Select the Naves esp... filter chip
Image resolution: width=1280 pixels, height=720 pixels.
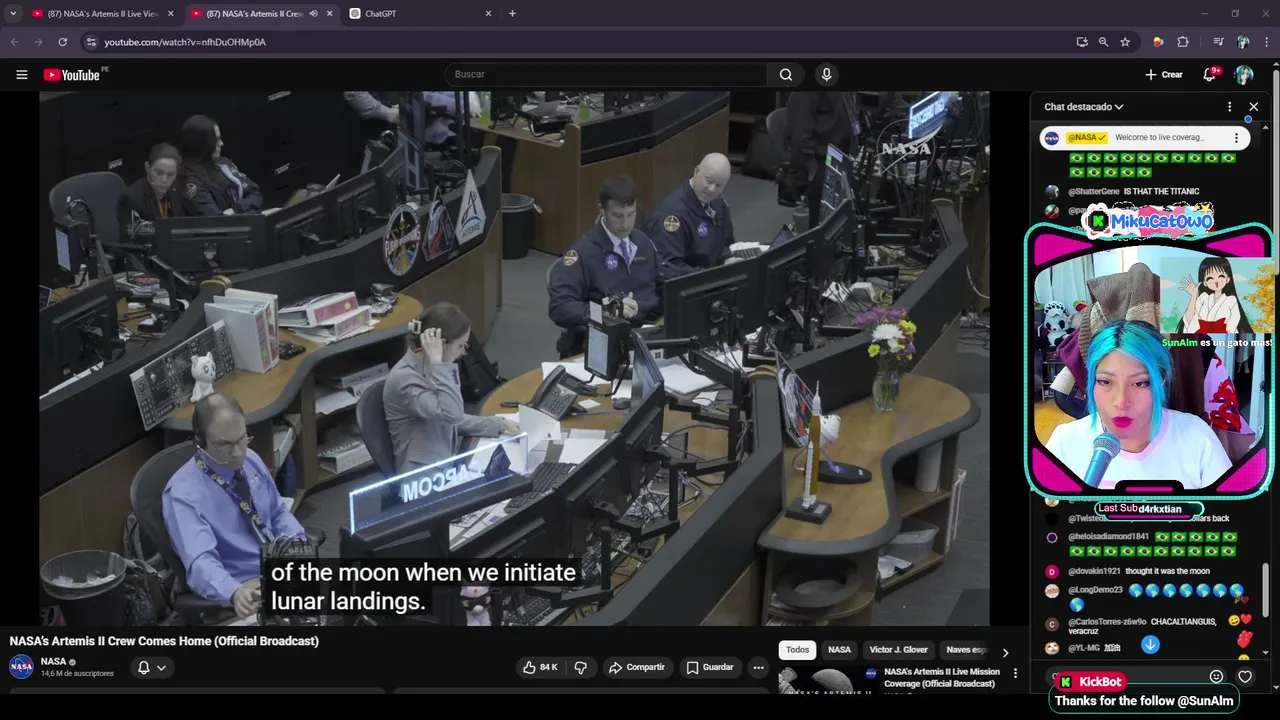click(x=966, y=650)
